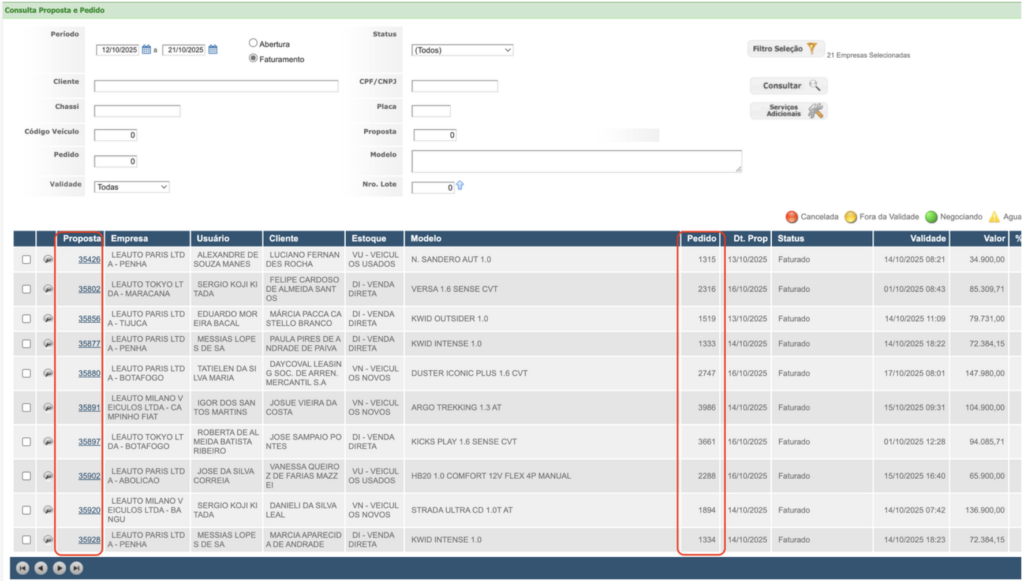Click the comment icon for proposal 35426
The width and height of the screenshot is (1024, 581).
48,259
